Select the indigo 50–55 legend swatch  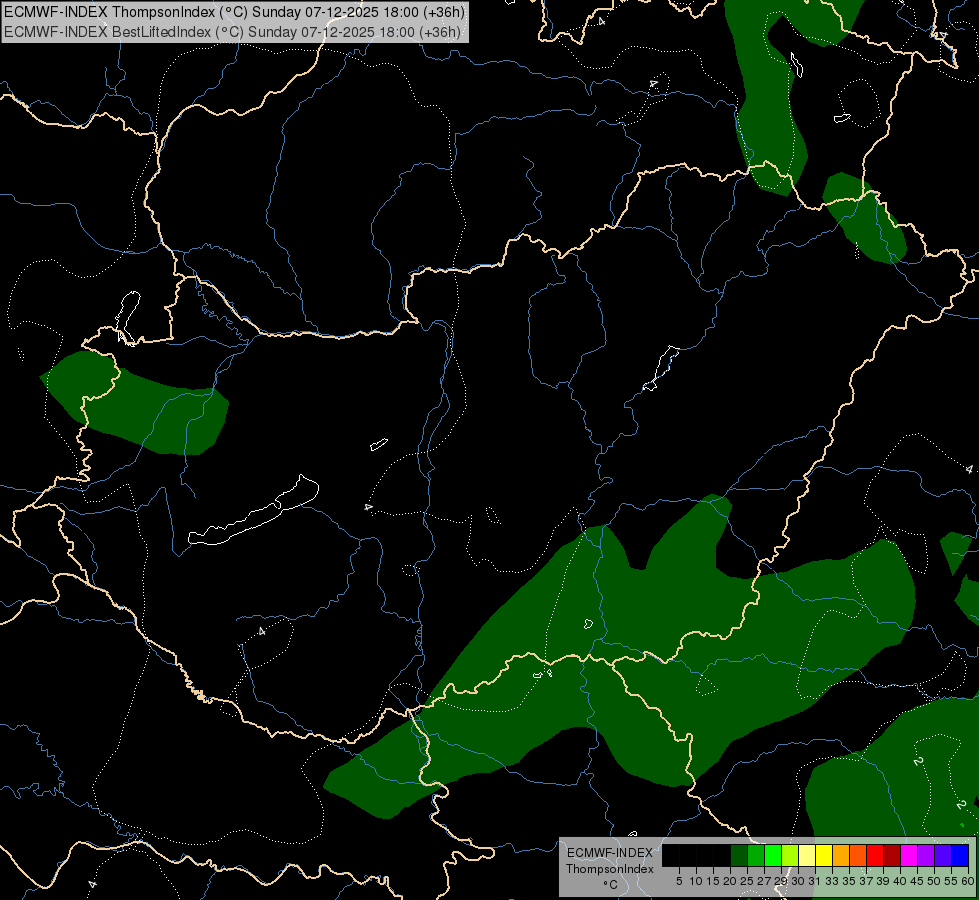pyautogui.click(x=943, y=855)
